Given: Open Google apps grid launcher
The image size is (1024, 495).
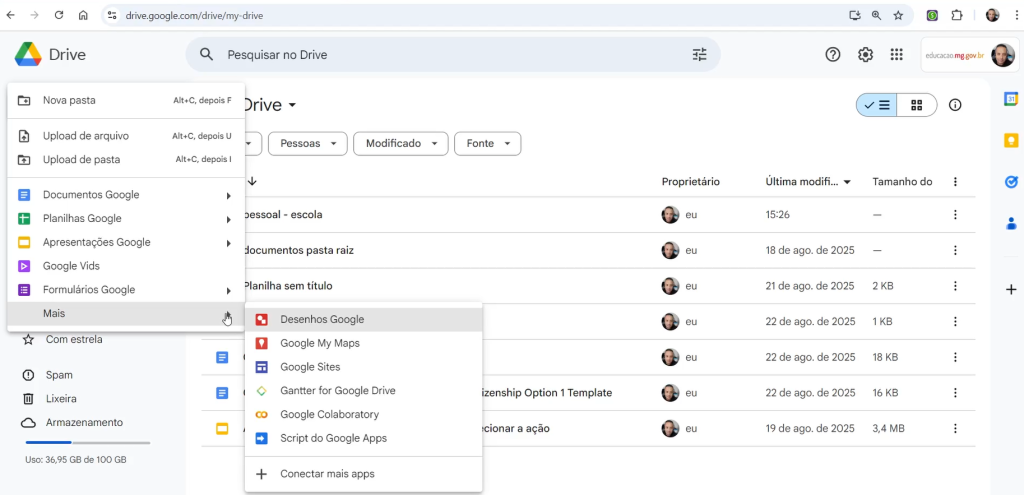Looking at the screenshot, I should coord(896,55).
